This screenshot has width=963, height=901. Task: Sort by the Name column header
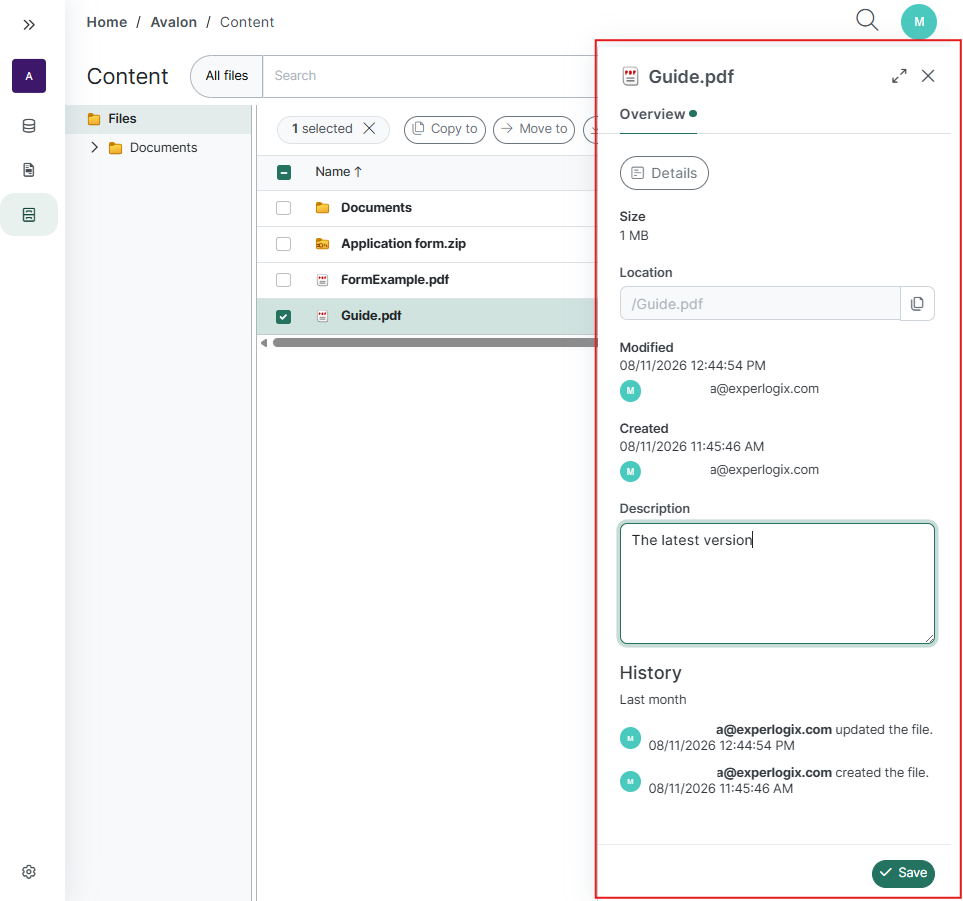338,172
